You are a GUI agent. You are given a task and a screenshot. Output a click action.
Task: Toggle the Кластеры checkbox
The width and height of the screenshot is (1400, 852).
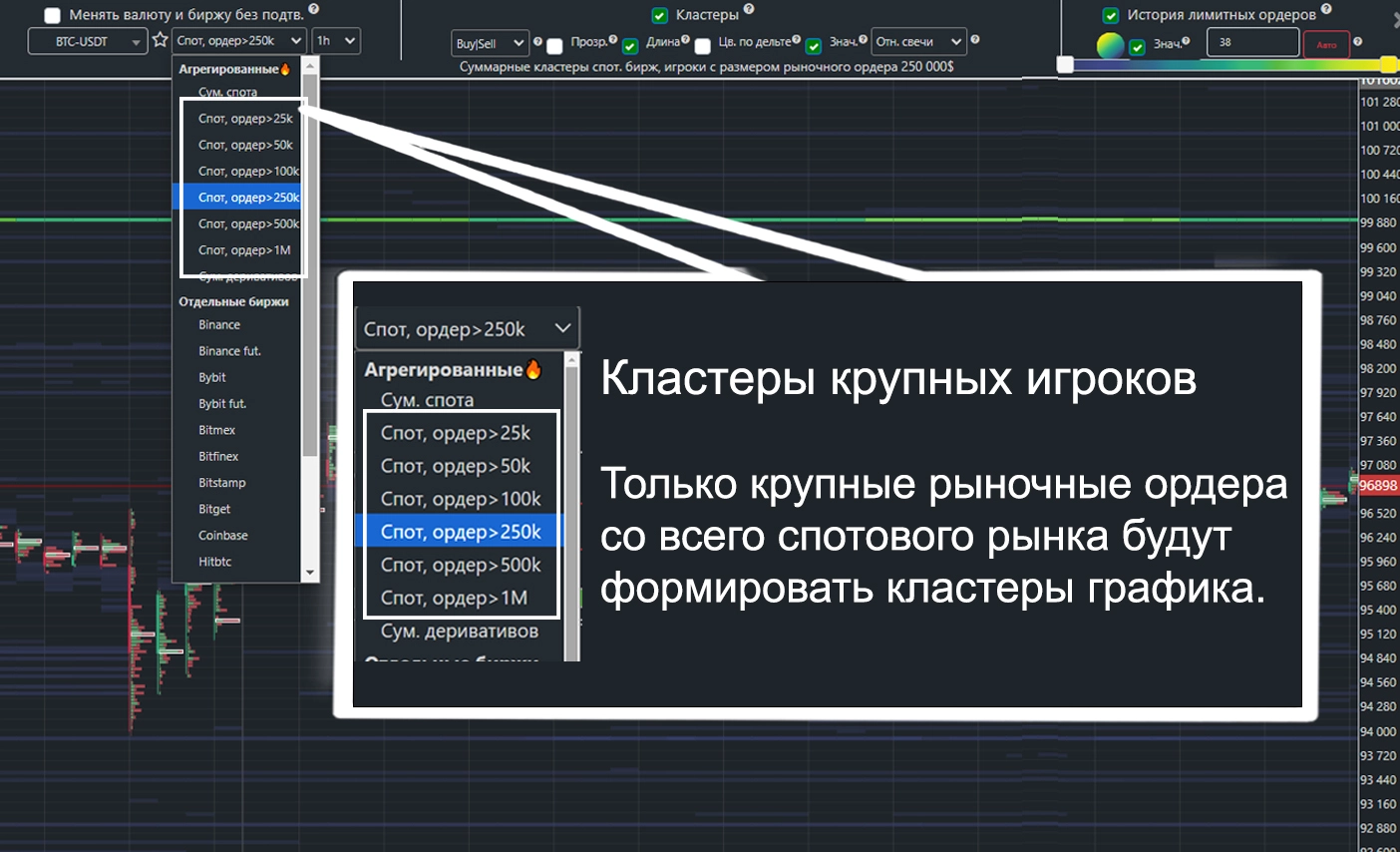coord(659,15)
